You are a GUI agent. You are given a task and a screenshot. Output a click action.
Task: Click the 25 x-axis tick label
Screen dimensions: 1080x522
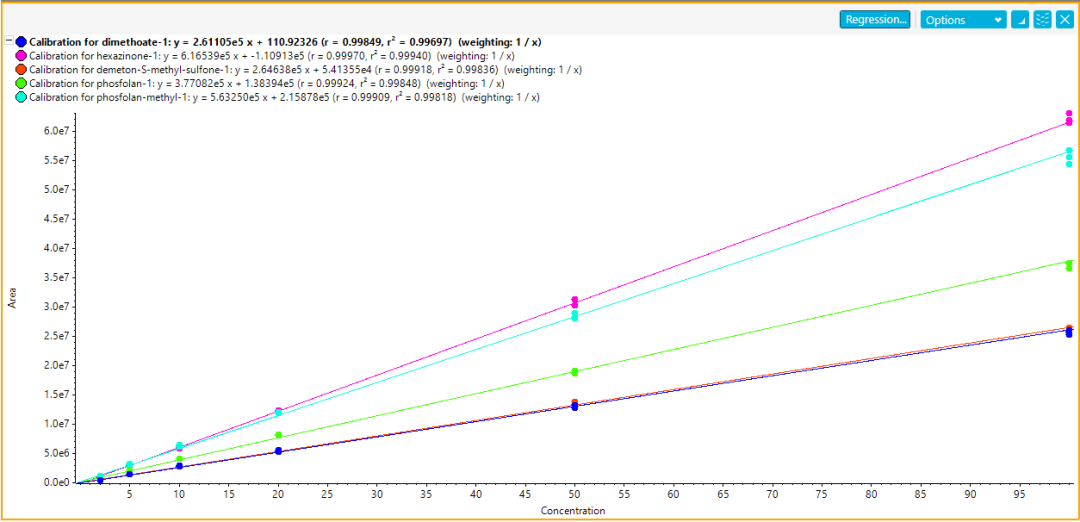327,494
